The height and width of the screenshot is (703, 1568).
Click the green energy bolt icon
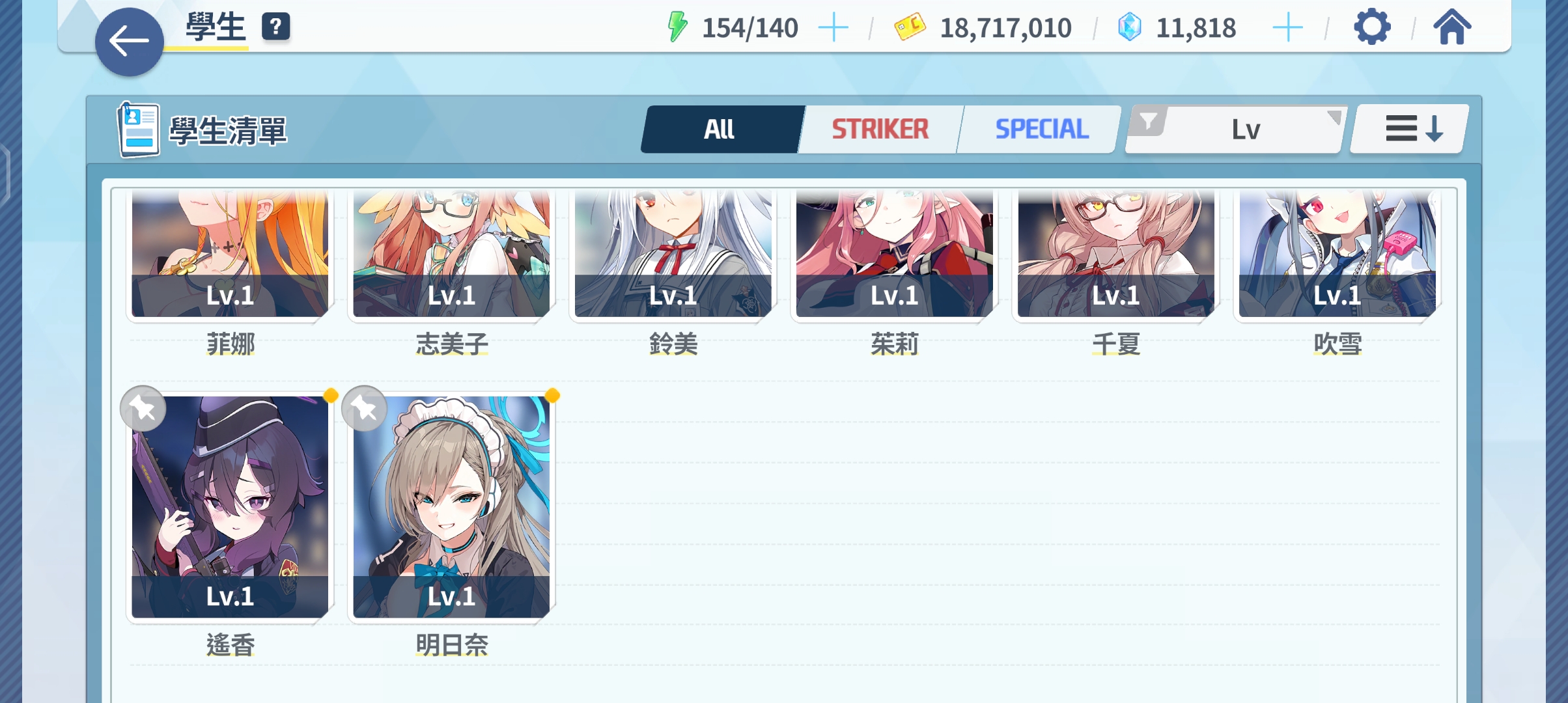pos(677,27)
